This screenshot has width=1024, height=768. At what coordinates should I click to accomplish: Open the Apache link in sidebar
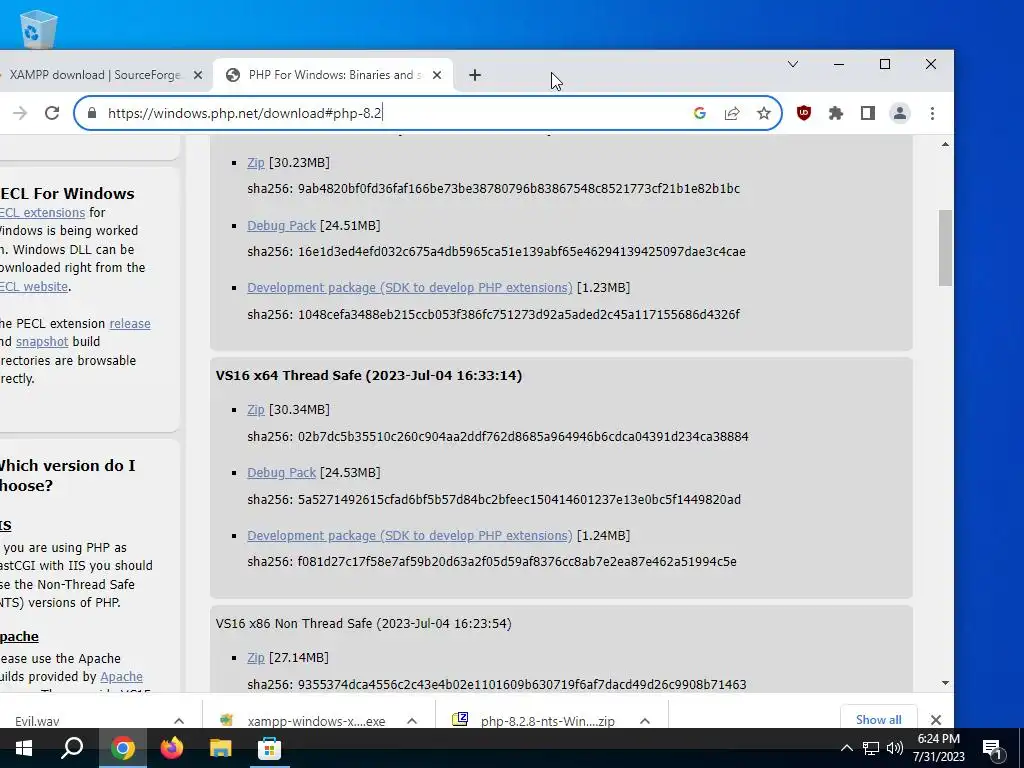[121, 677]
